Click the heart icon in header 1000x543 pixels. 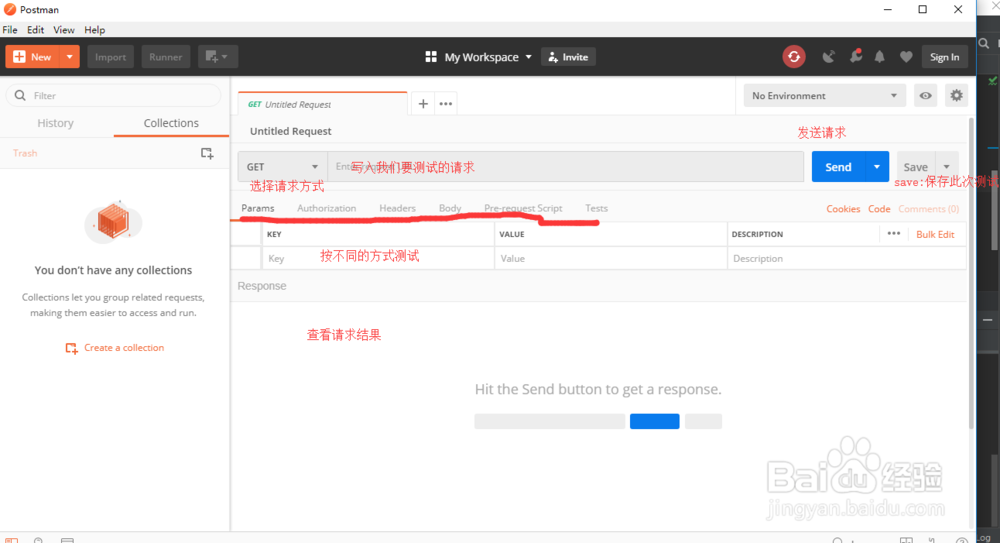[x=906, y=57]
